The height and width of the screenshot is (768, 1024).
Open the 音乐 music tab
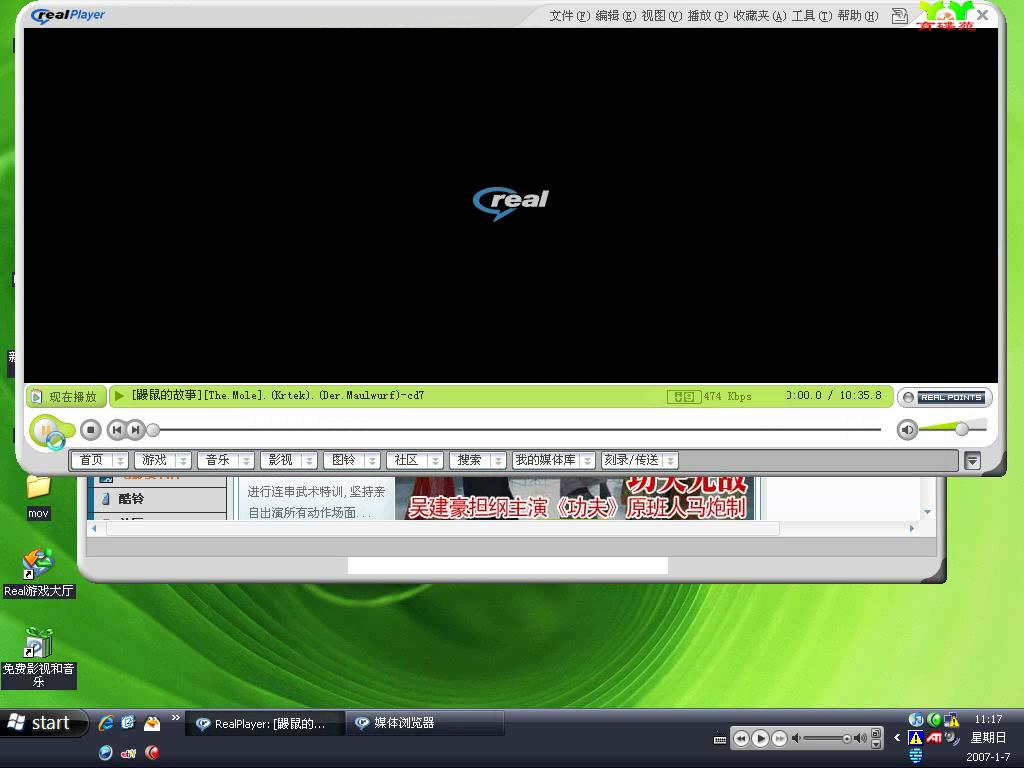[217, 460]
